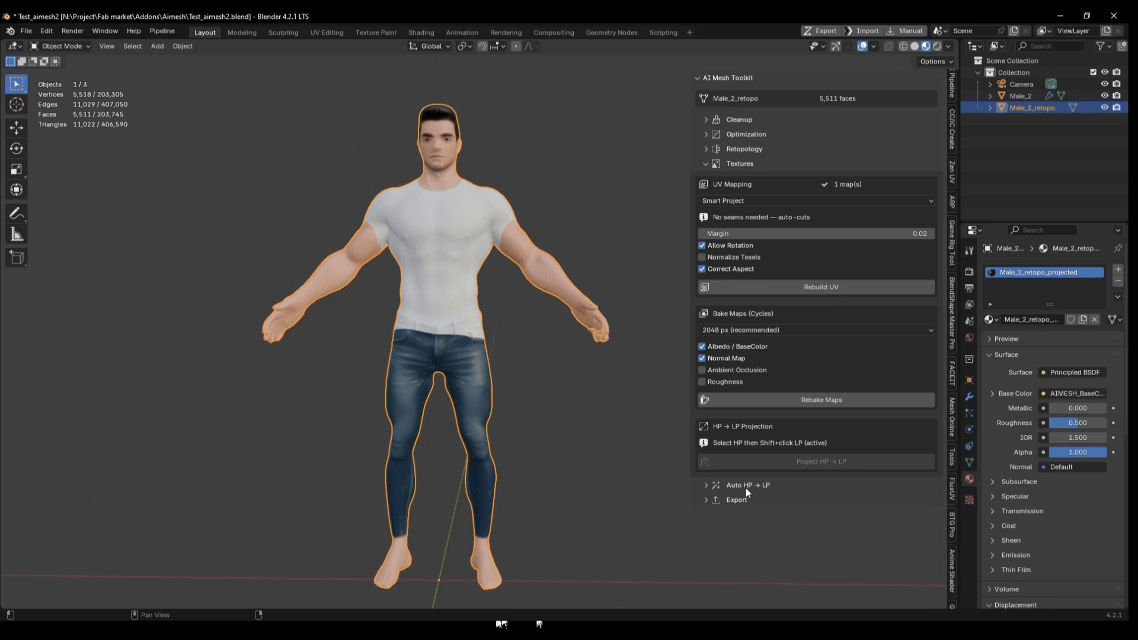Click the Export button in top bar
The width and height of the screenshot is (1138, 640).
(x=819, y=31)
